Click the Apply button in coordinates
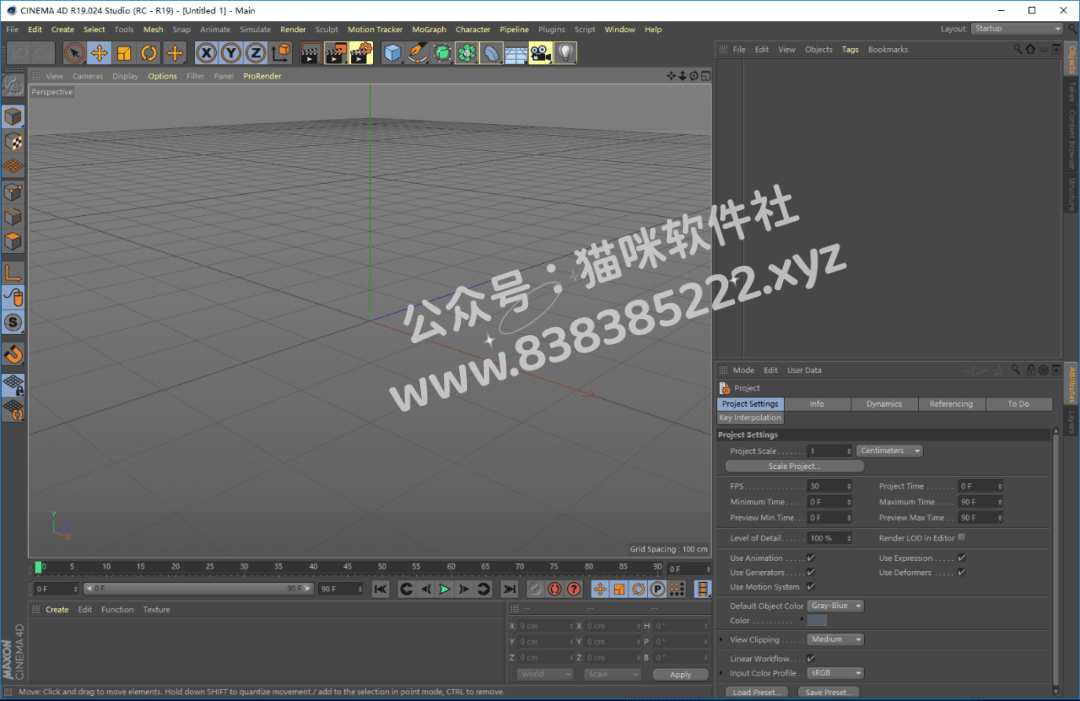This screenshot has height=701, width=1080. point(681,675)
